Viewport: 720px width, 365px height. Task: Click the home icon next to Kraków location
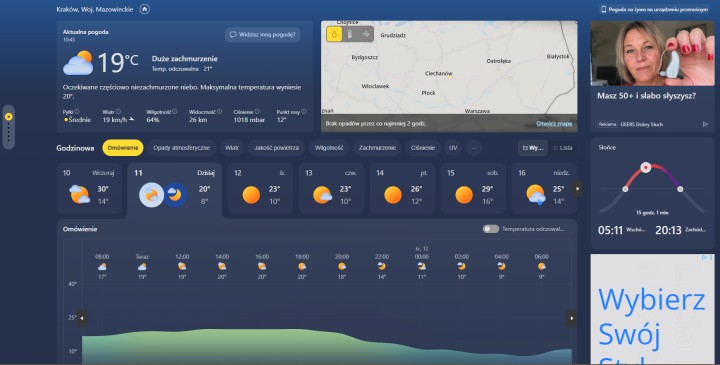point(145,9)
